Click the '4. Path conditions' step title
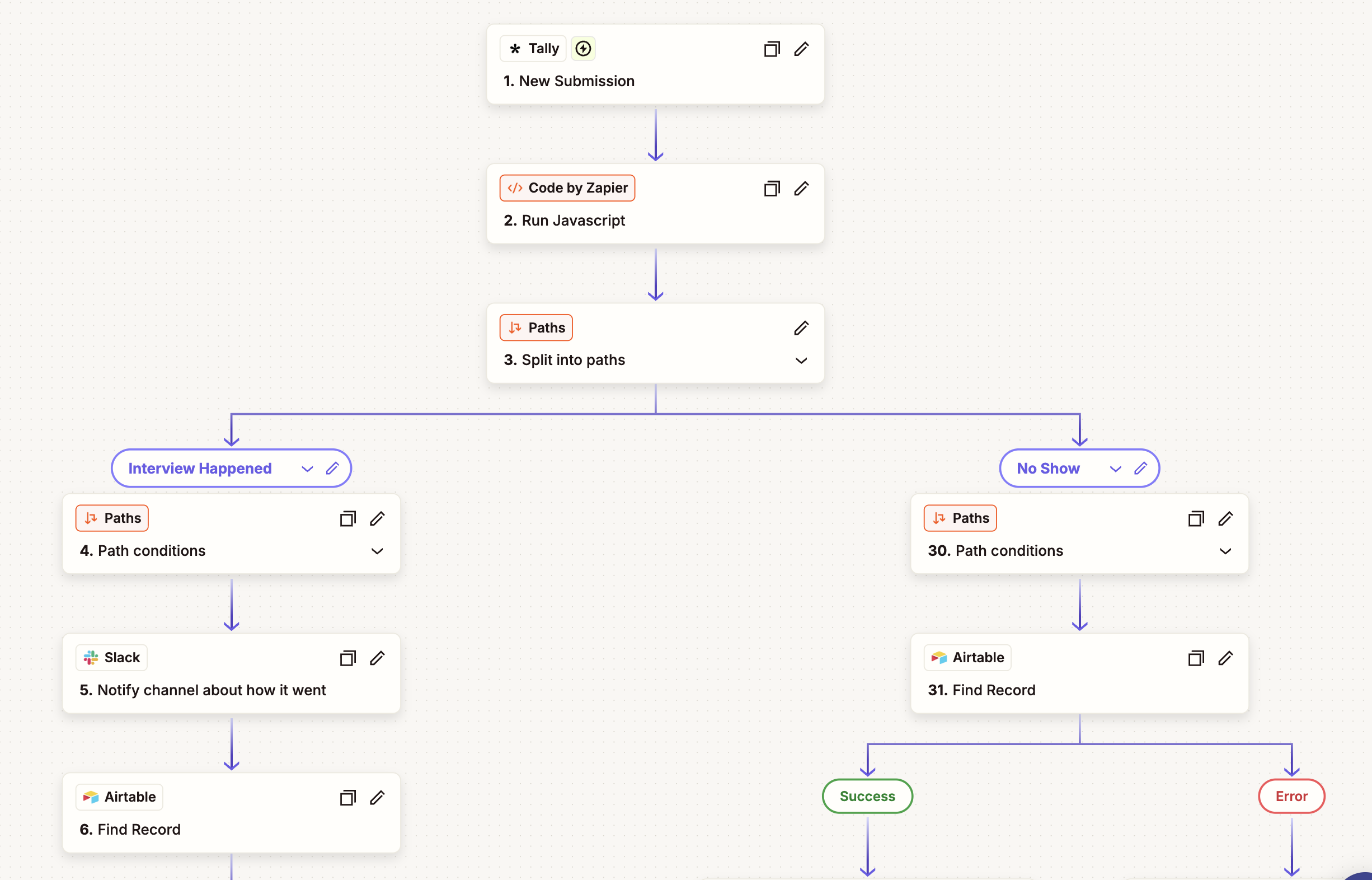Viewport: 1372px width, 880px height. coord(142,551)
